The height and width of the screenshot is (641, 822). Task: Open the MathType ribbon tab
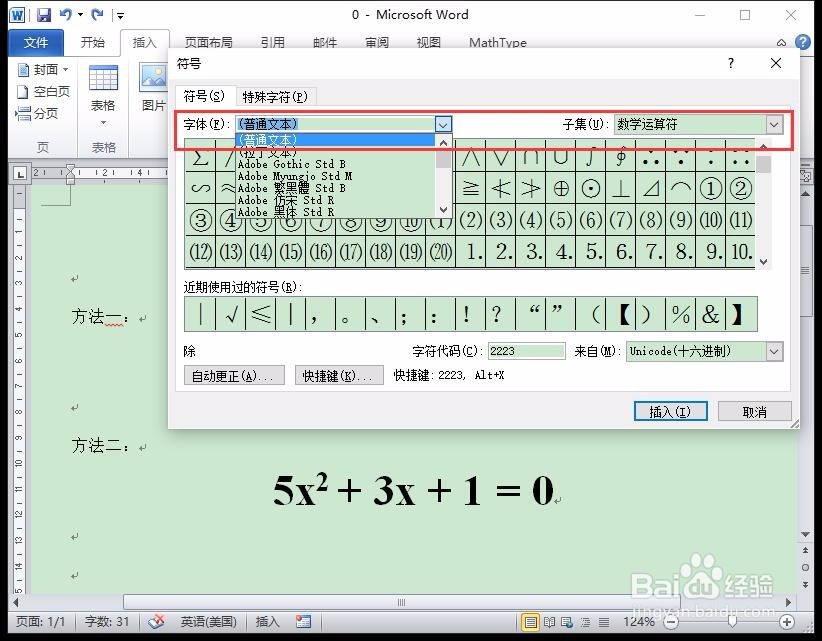[497, 42]
